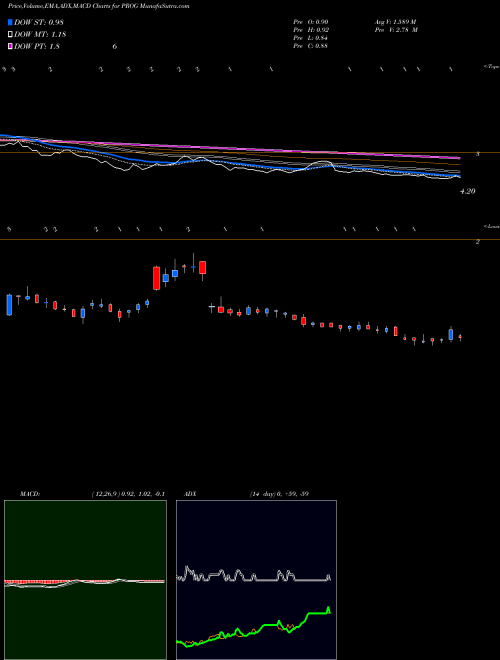This screenshot has width=500, height=660.
Task: Click the '<Tops' marker label
Action: pyautogui.click(x=491, y=67)
